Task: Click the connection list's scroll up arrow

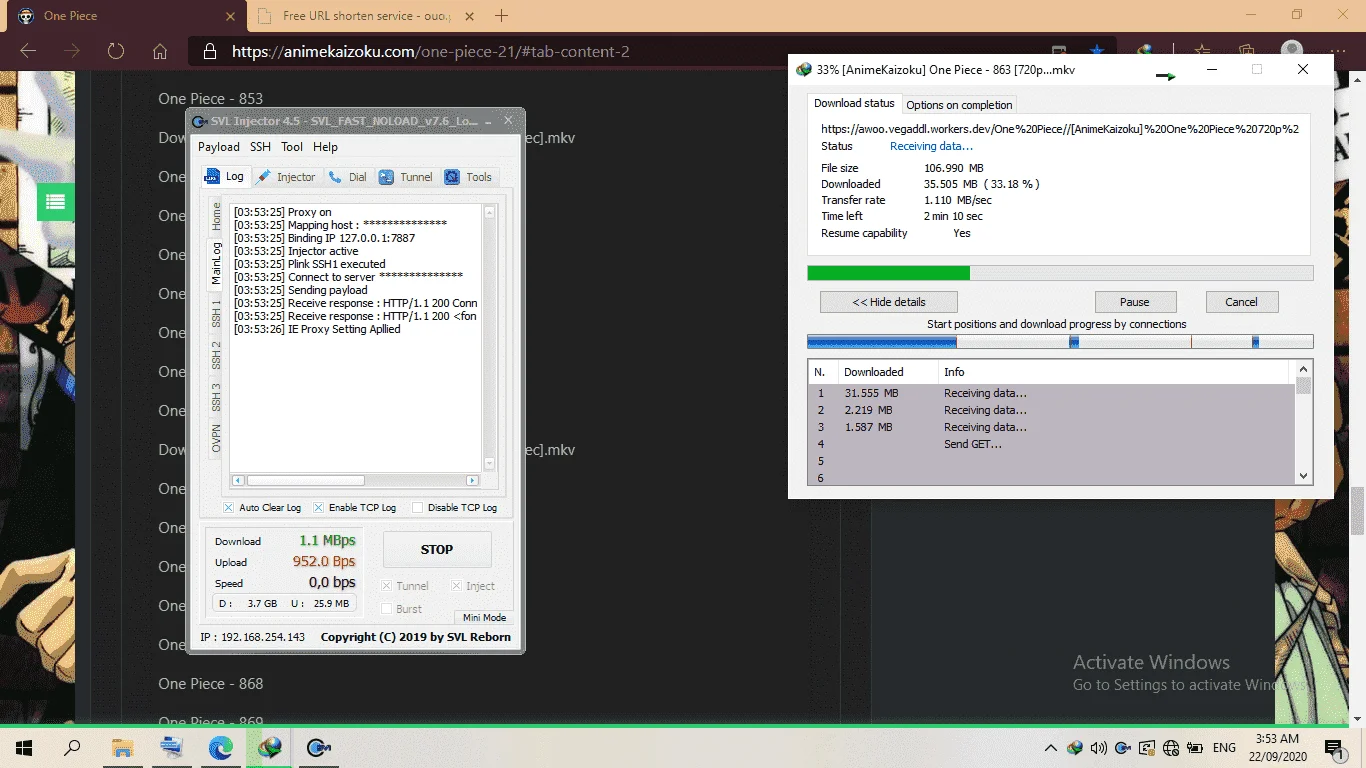Action: click(x=1303, y=369)
